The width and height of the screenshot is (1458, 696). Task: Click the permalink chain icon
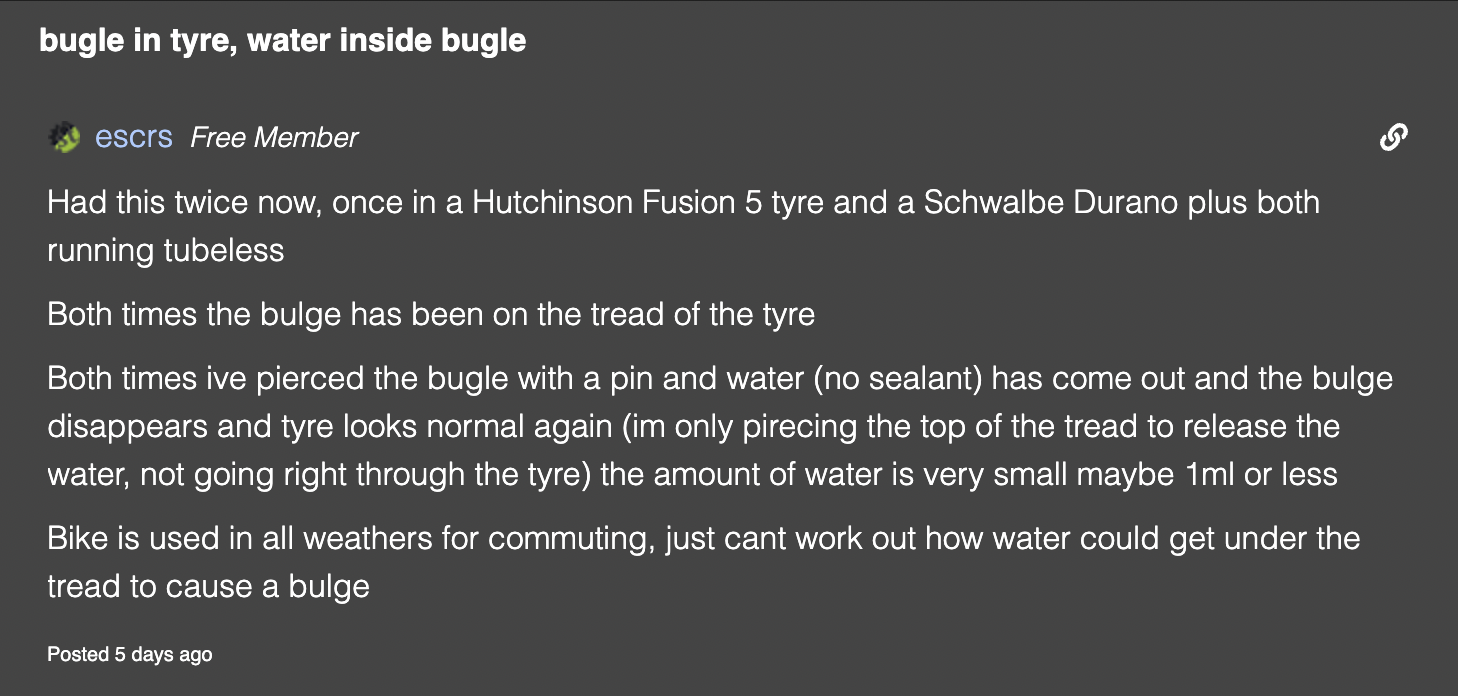click(x=1393, y=137)
